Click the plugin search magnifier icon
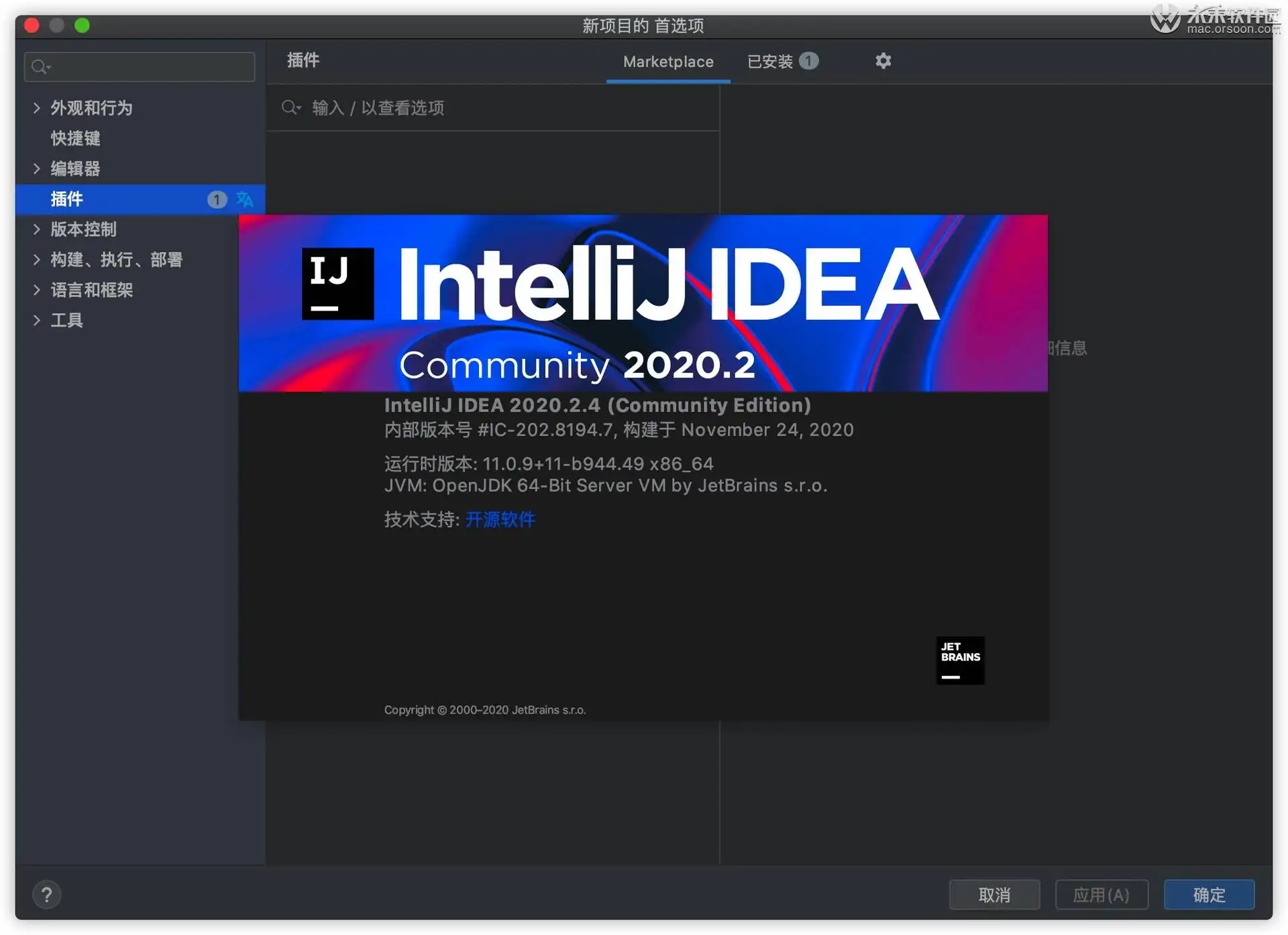The width and height of the screenshot is (1288, 935). pyautogui.click(x=290, y=107)
